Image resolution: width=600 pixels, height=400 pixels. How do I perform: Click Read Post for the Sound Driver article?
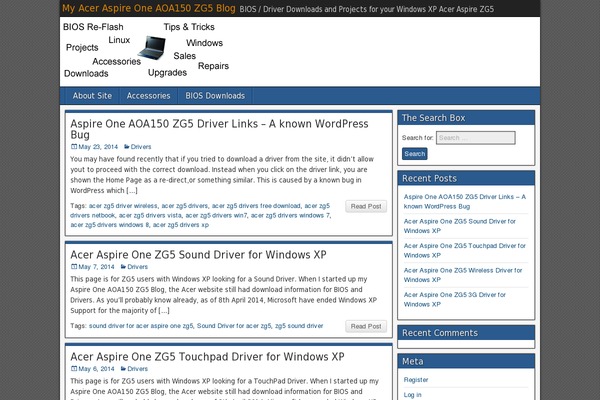coord(366,326)
